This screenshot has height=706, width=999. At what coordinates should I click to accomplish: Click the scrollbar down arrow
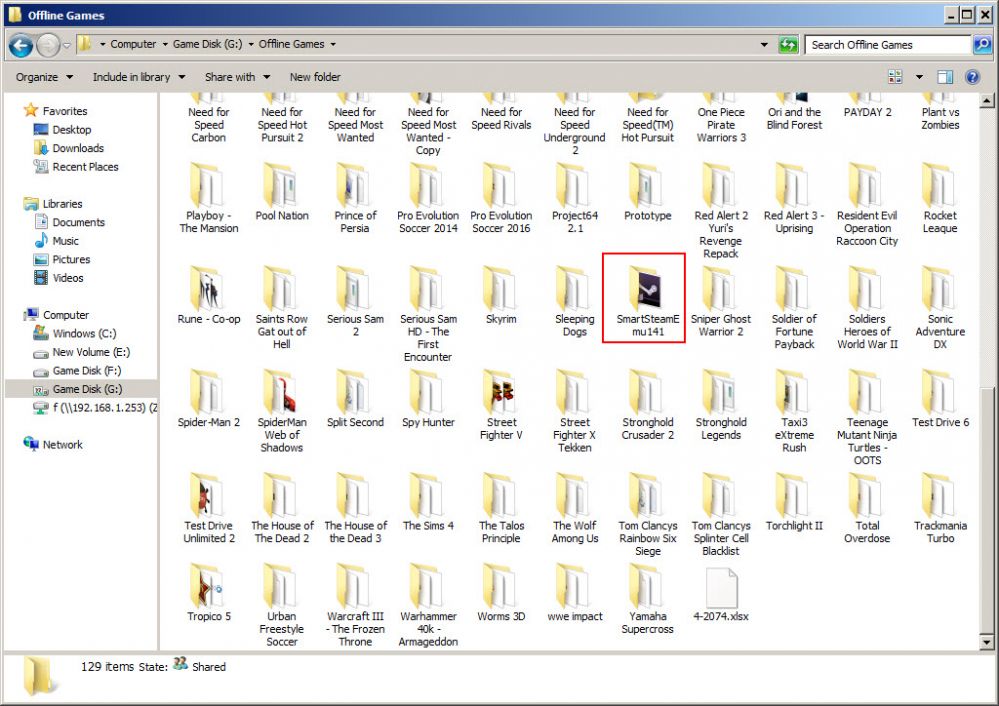[986, 642]
